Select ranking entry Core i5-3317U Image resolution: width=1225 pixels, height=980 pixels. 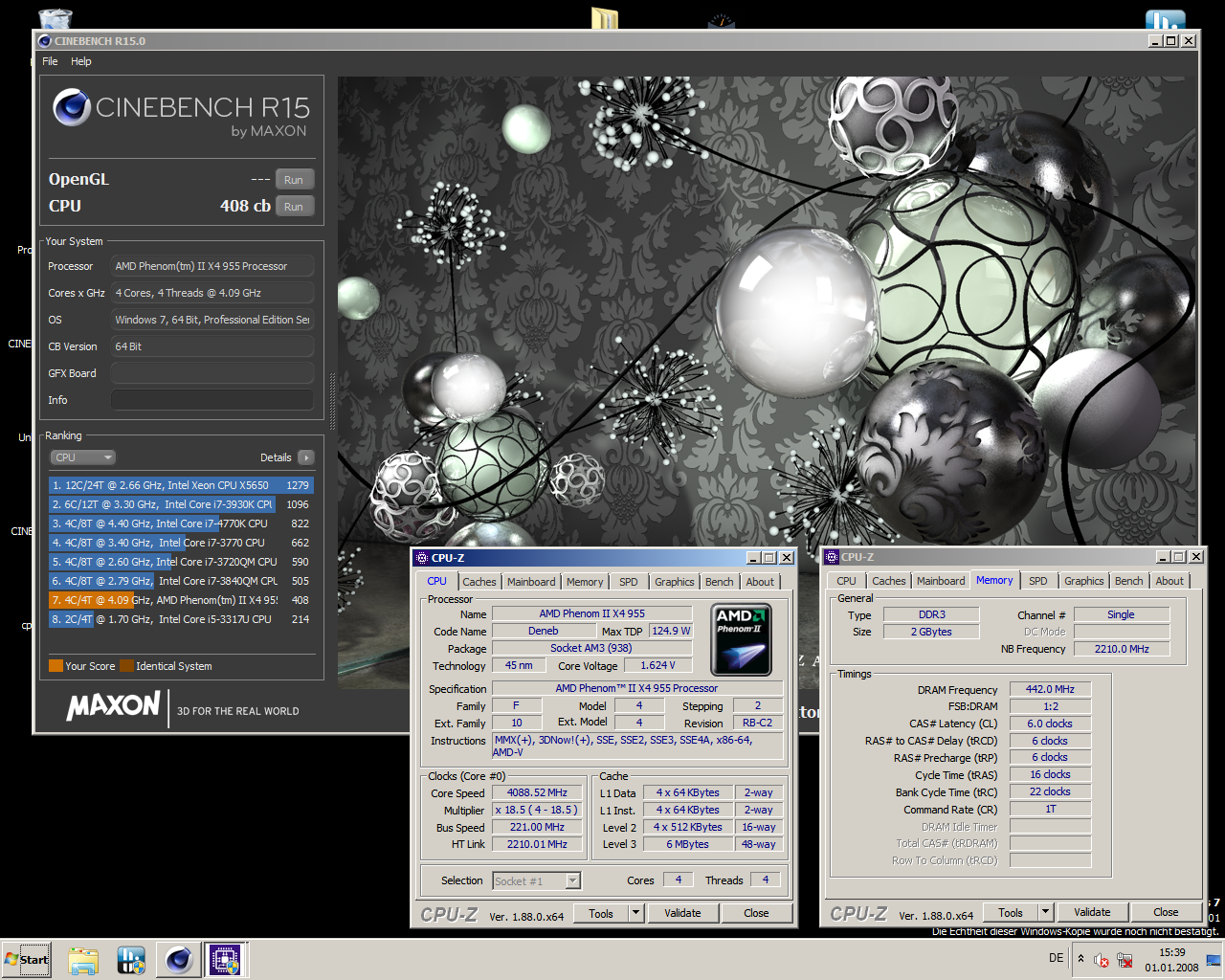point(181,619)
